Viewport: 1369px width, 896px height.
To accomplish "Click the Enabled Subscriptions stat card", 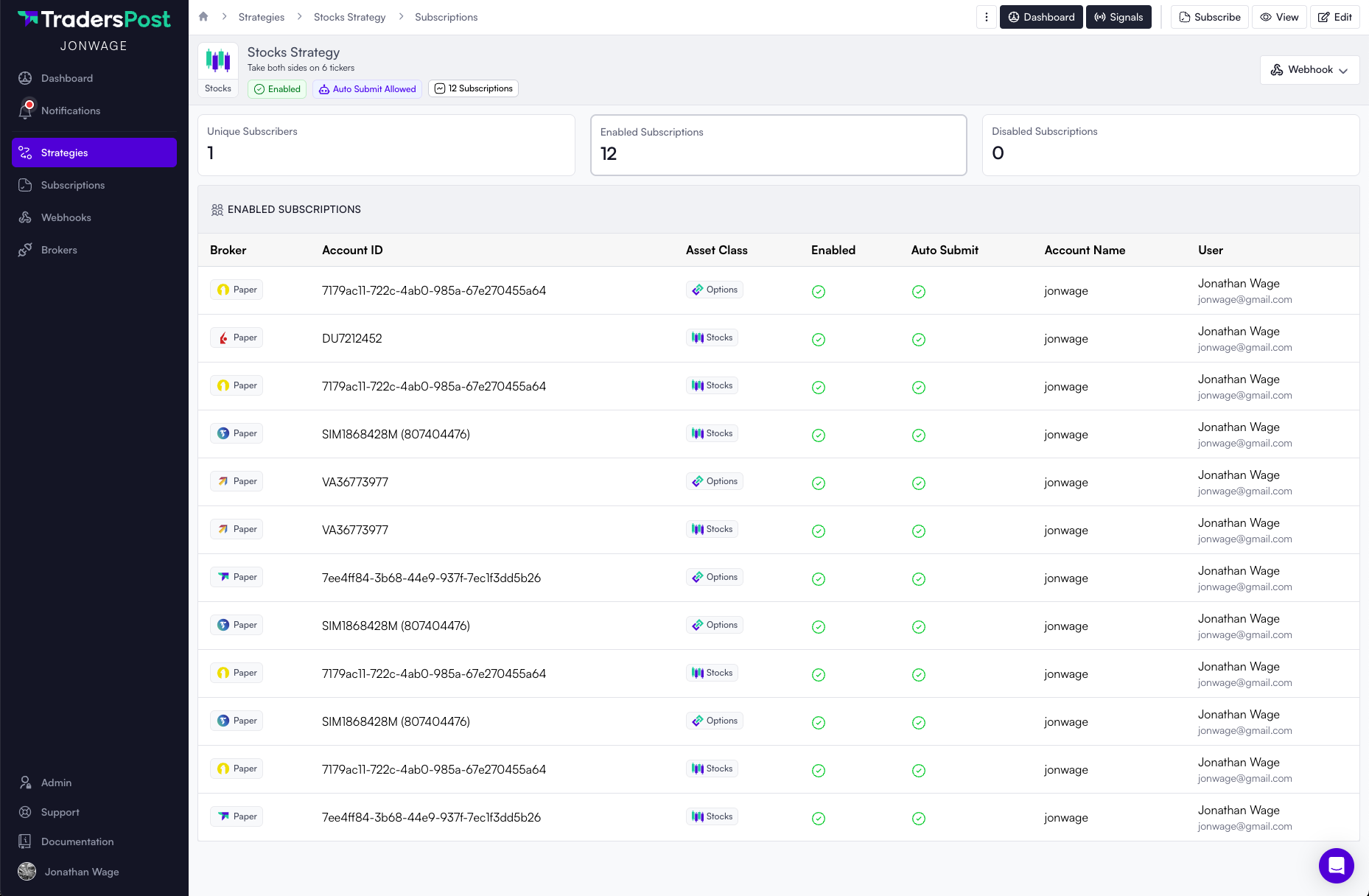I will pos(778,145).
